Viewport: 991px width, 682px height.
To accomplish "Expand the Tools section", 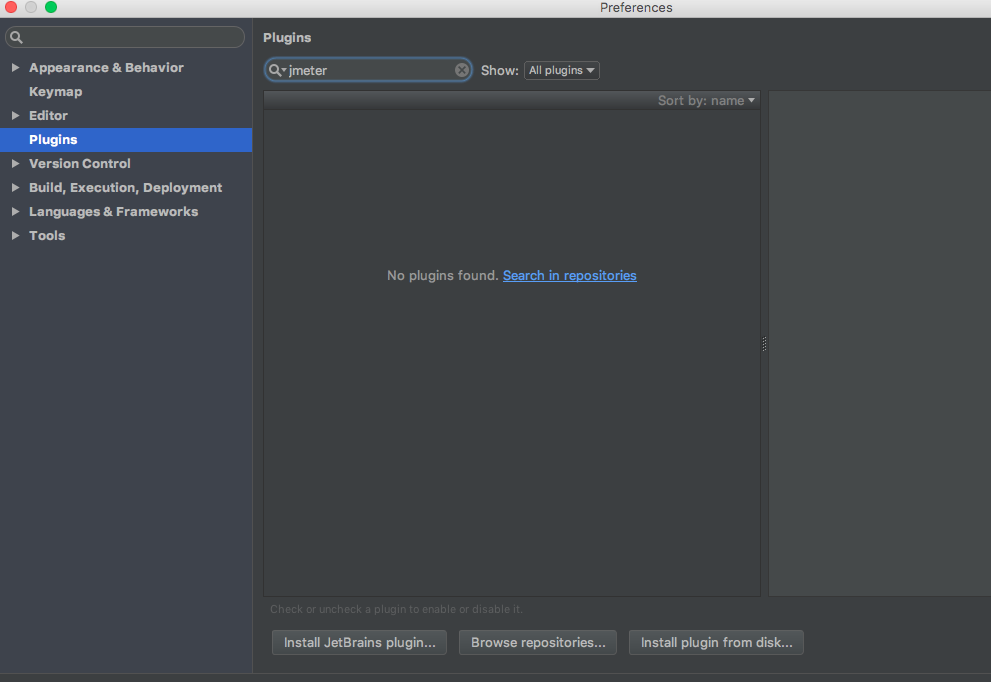I will click(16, 235).
